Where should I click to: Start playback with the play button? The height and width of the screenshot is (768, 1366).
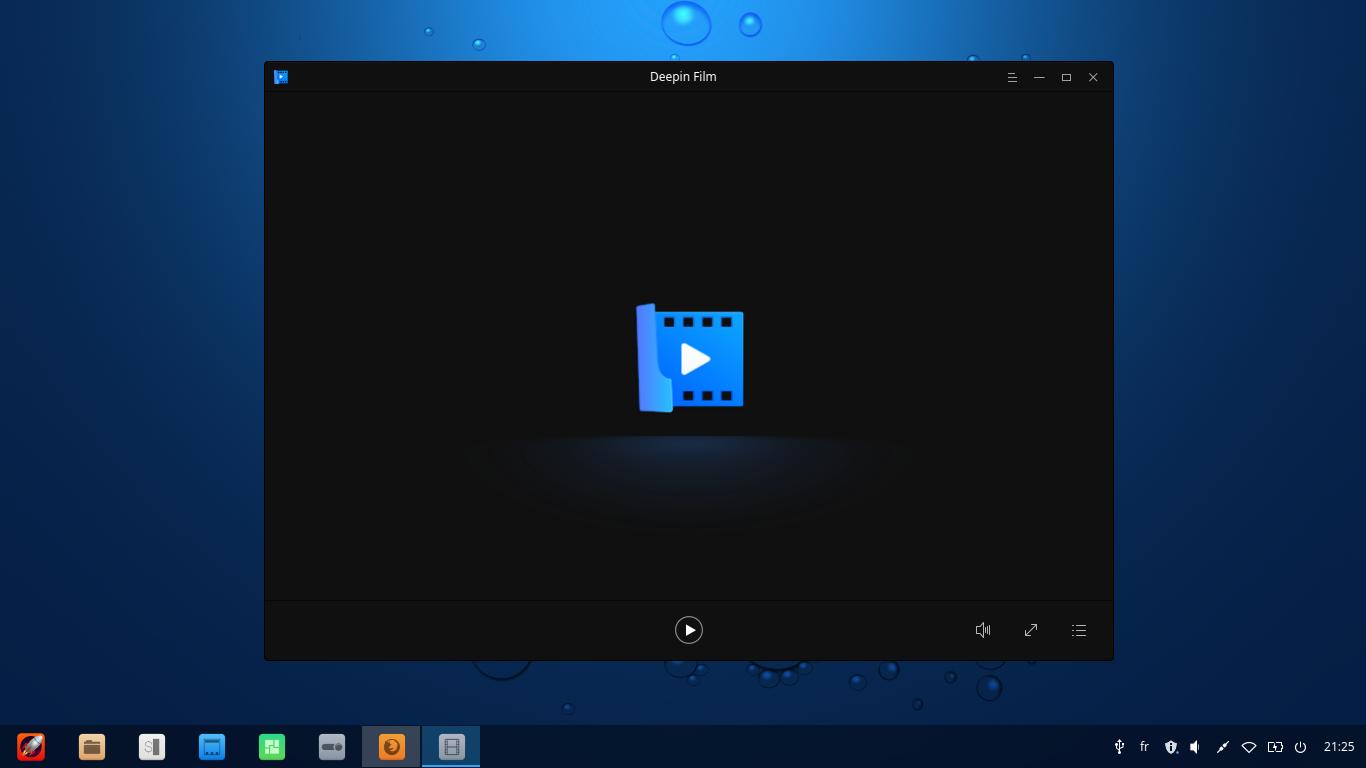(689, 630)
